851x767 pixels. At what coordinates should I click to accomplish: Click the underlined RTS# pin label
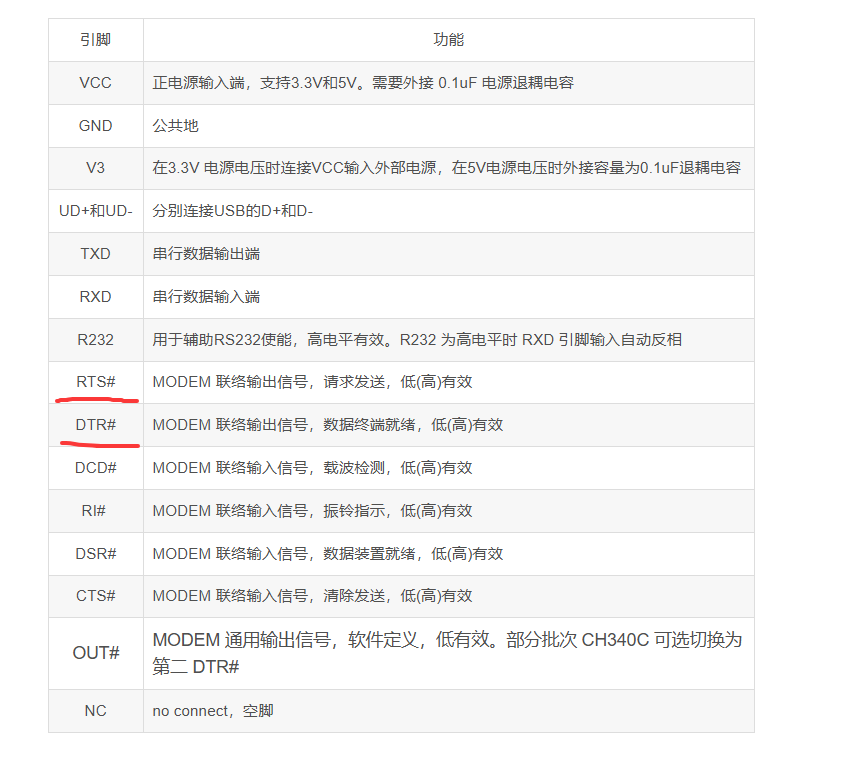(96, 382)
